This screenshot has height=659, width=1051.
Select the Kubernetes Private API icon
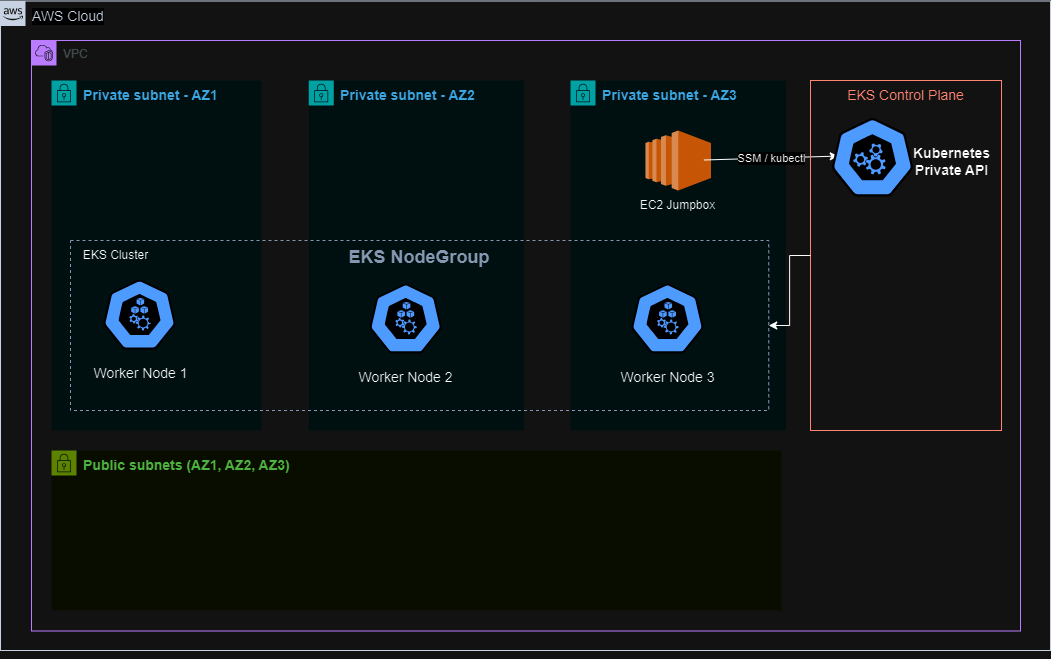pos(867,158)
